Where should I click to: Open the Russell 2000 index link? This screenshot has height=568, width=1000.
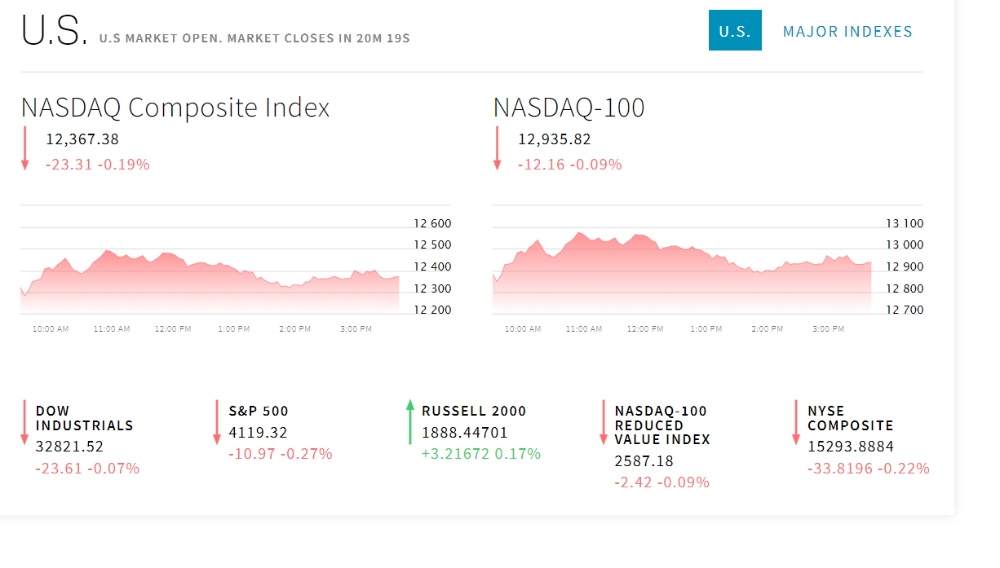[474, 411]
